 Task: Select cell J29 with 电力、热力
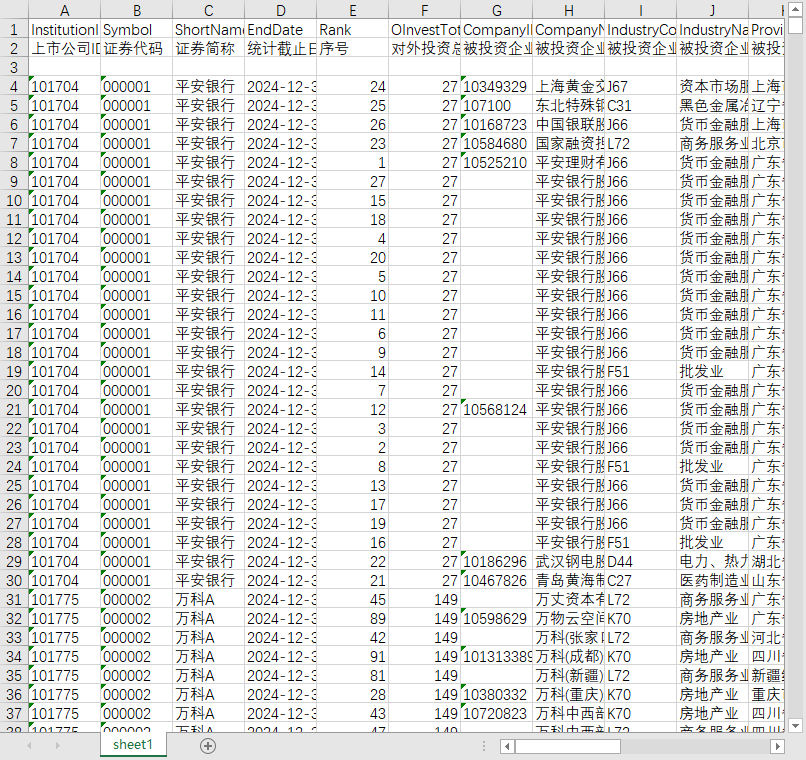pos(712,562)
